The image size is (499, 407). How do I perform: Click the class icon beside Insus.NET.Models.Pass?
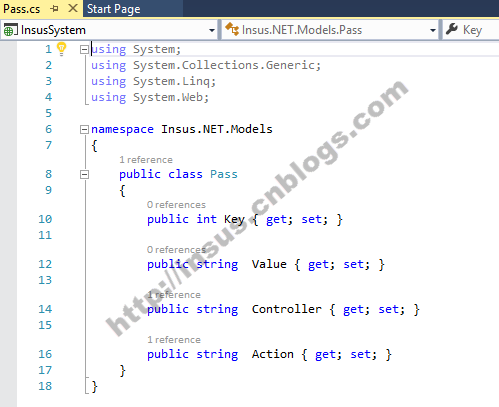(232, 29)
